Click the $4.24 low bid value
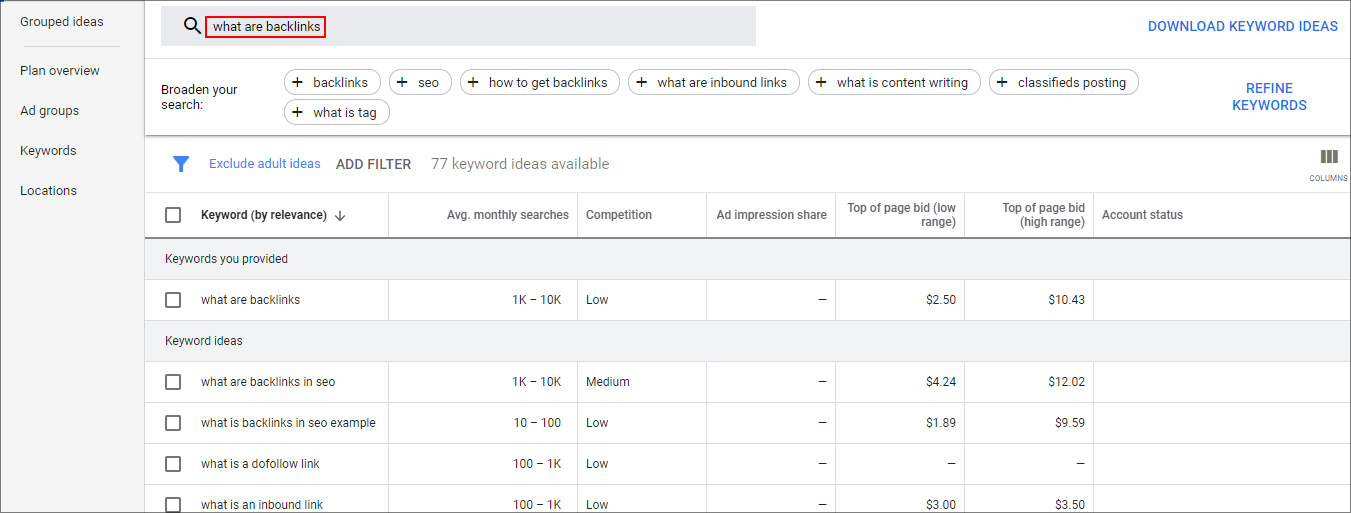Screen dimensions: 1351x513 942,382
